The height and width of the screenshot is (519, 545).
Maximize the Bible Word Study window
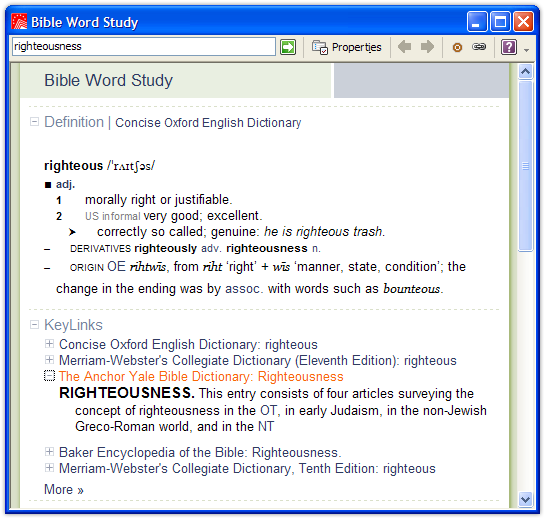click(x=500, y=22)
